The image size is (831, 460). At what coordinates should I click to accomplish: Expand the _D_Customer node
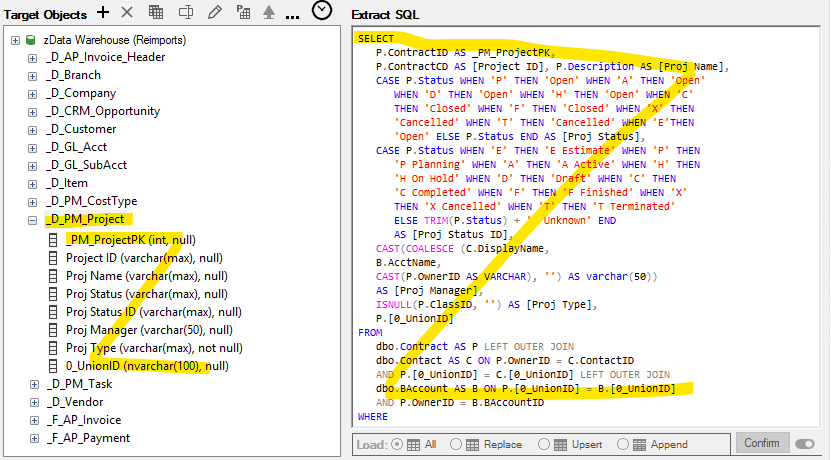[x=32, y=129]
